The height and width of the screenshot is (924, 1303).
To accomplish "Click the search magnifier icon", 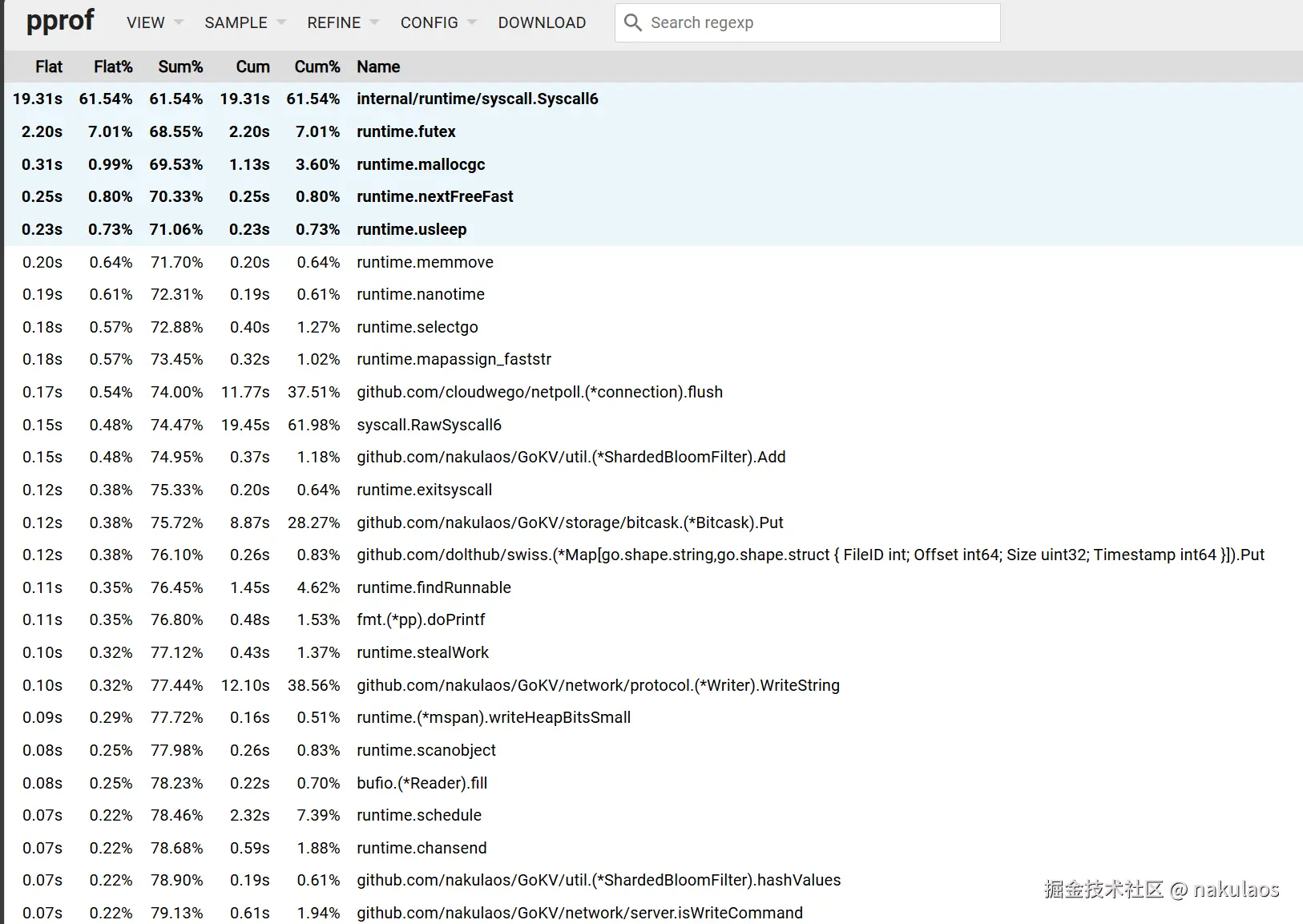I will tap(632, 22).
